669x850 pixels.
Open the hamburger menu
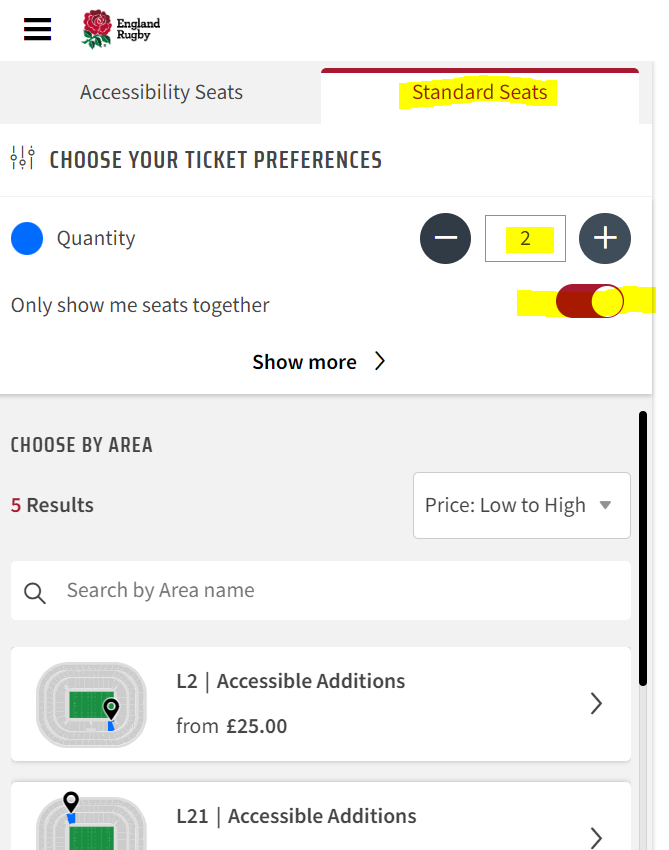click(x=37, y=29)
